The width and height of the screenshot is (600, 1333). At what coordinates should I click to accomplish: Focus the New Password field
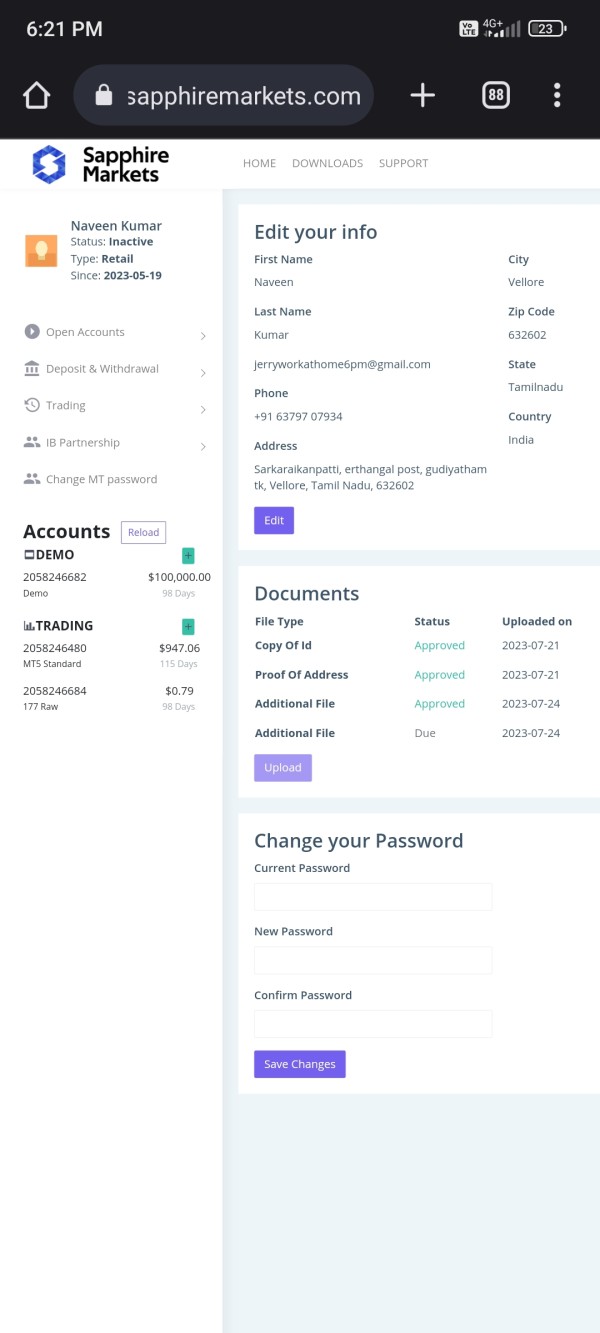point(373,960)
